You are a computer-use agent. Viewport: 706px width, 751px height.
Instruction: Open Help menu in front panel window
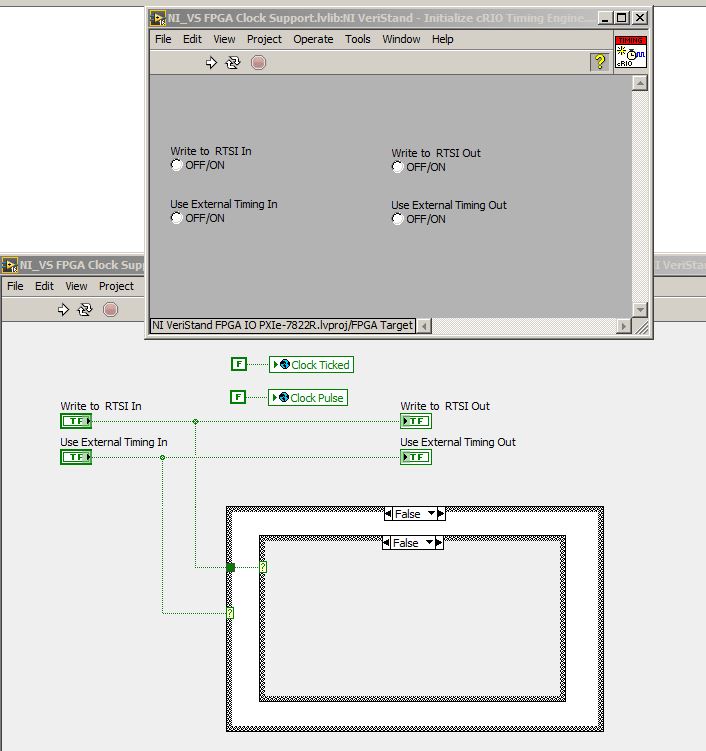(x=443, y=39)
